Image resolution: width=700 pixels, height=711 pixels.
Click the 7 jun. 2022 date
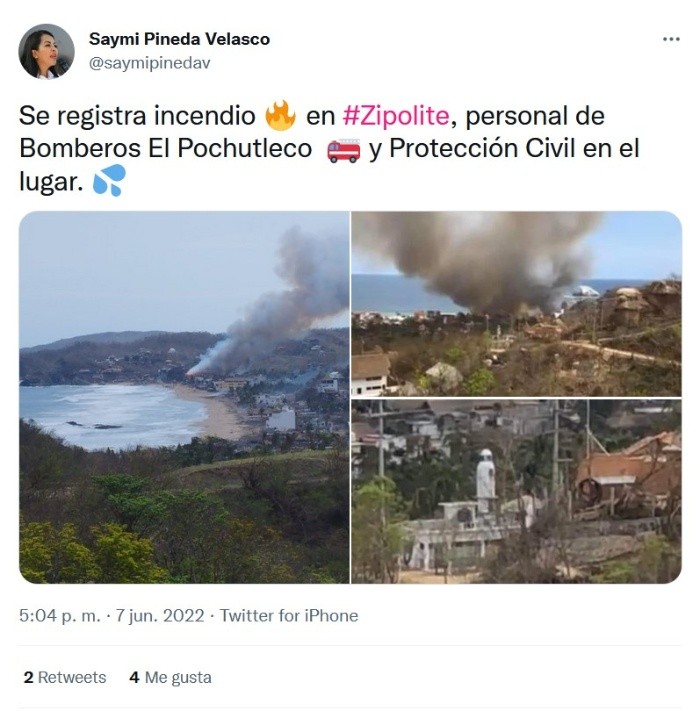pyautogui.click(x=160, y=616)
